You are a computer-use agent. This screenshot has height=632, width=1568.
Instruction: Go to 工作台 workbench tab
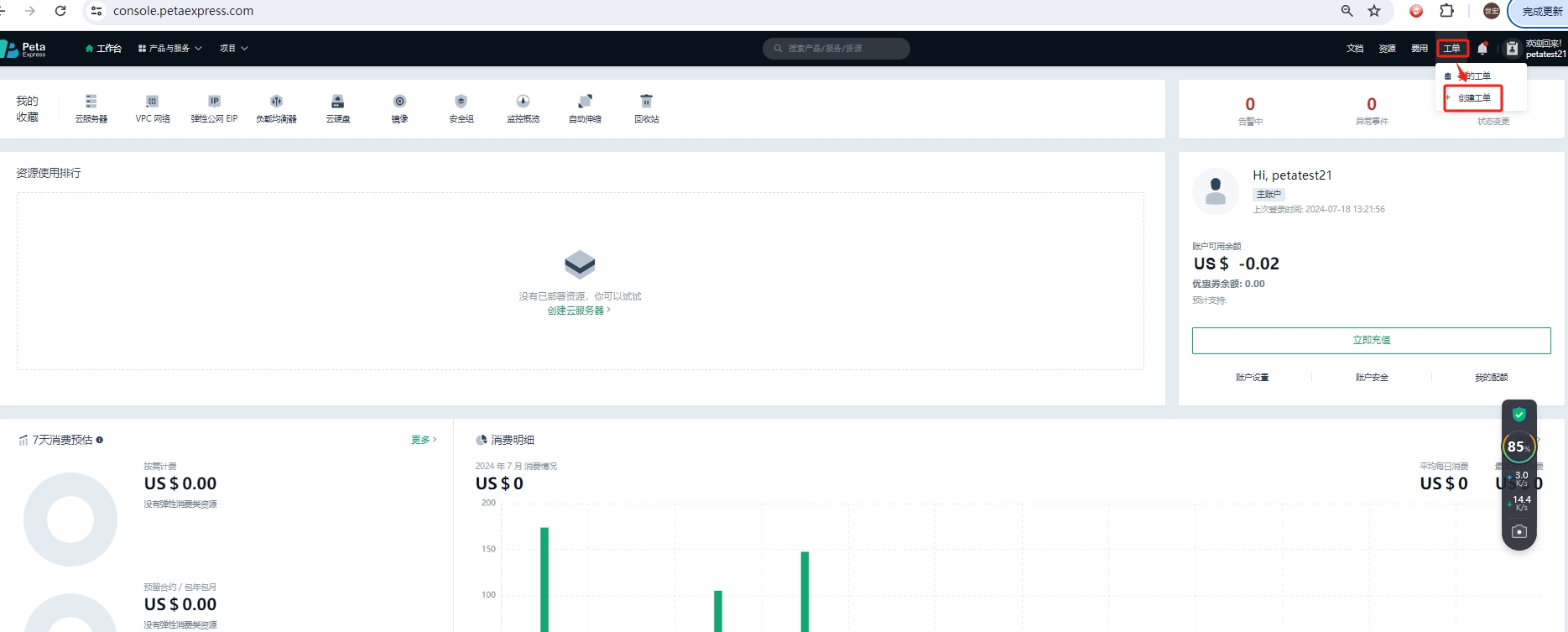pos(103,49)
